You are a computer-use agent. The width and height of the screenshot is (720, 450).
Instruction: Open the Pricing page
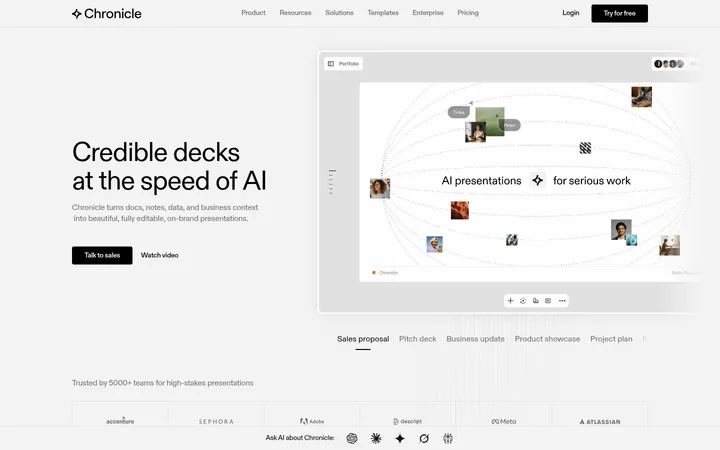click(x=468, y=13)
